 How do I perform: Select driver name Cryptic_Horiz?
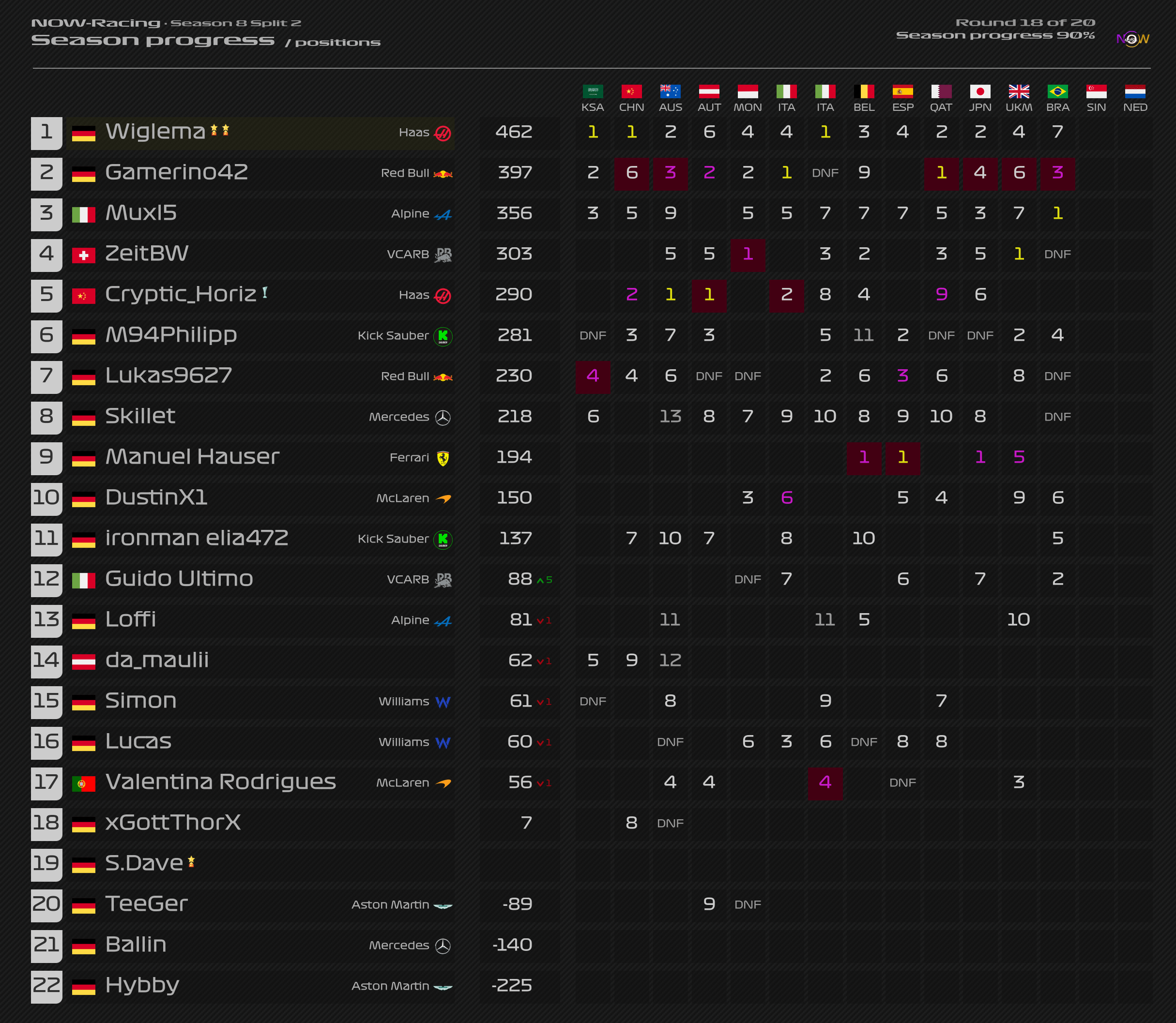click(181, 295)
